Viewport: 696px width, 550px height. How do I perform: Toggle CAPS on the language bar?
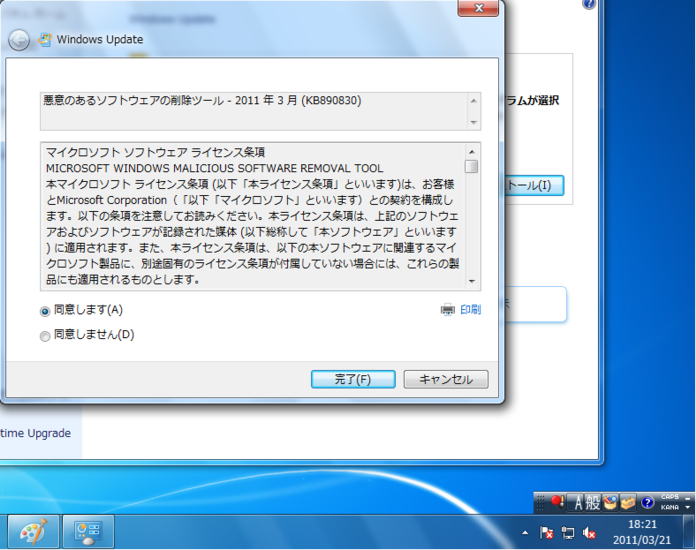click(669, 497)
